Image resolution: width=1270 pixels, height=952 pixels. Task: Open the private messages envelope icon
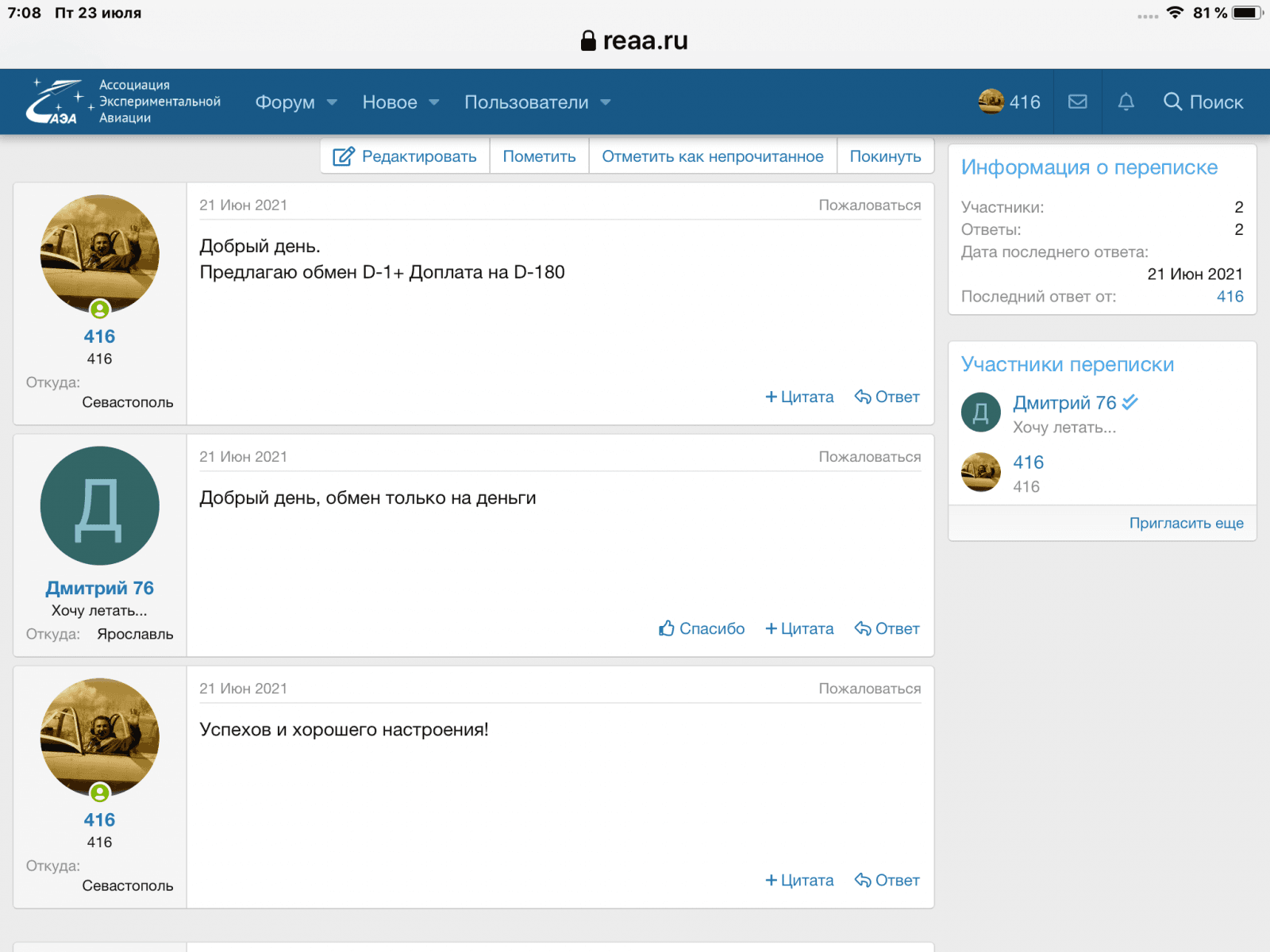1077,102
